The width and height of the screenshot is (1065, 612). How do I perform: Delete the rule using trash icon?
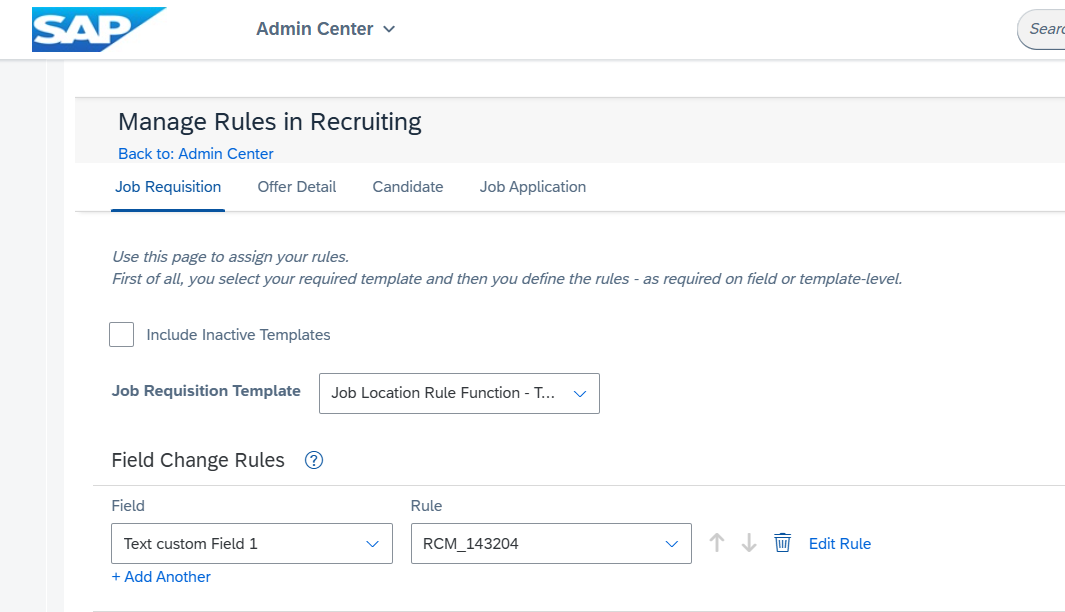click(x=782, y=543)
